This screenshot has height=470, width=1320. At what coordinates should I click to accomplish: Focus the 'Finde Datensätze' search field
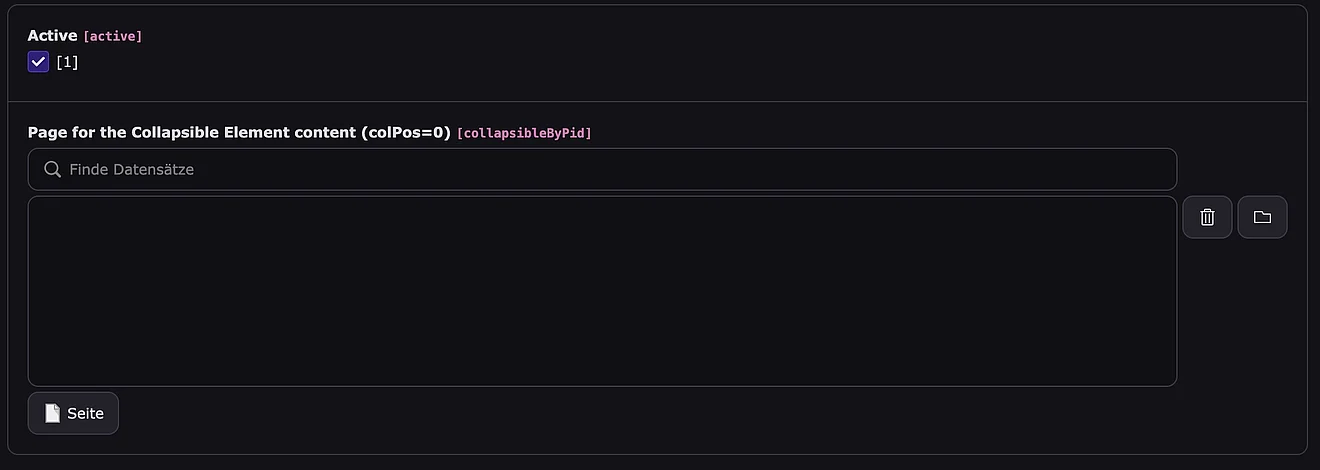pos(602,169)
